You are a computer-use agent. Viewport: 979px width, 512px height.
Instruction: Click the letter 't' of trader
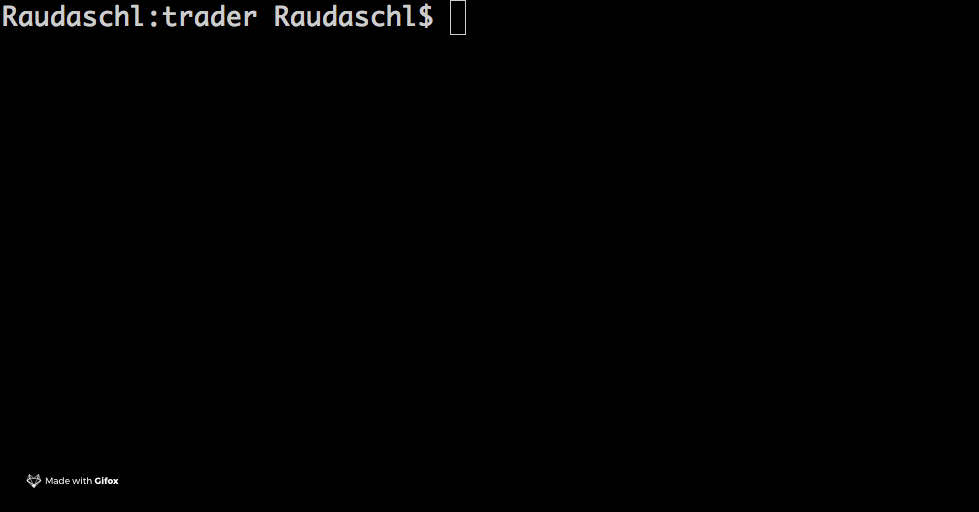point(170,17)
